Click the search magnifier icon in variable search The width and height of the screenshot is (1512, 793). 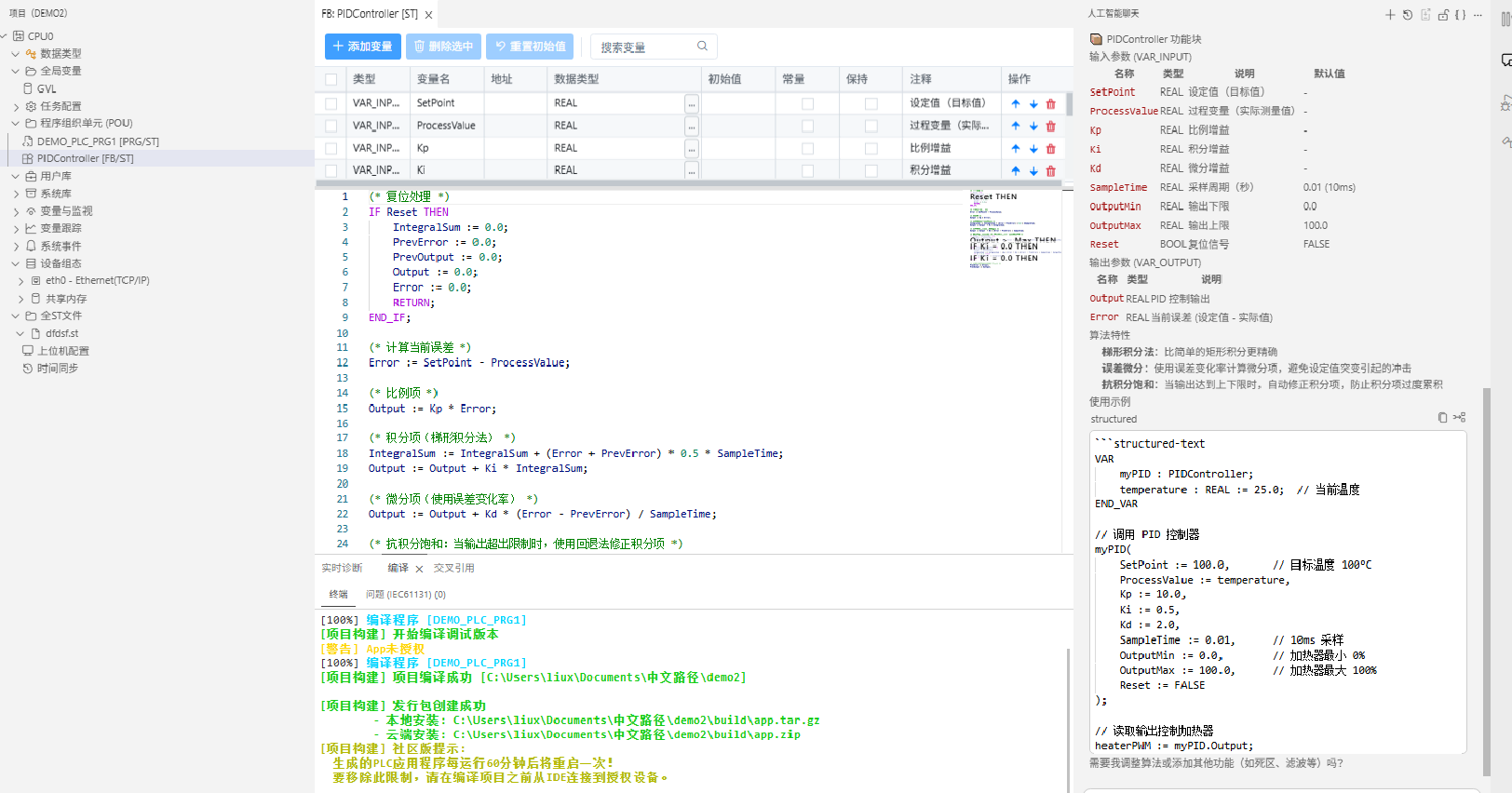point(702,47)
